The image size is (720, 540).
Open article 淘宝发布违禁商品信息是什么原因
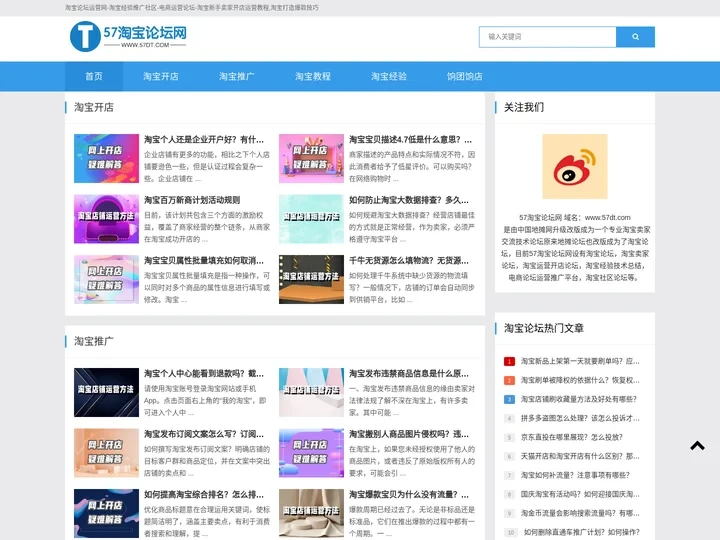click(409, 374)
